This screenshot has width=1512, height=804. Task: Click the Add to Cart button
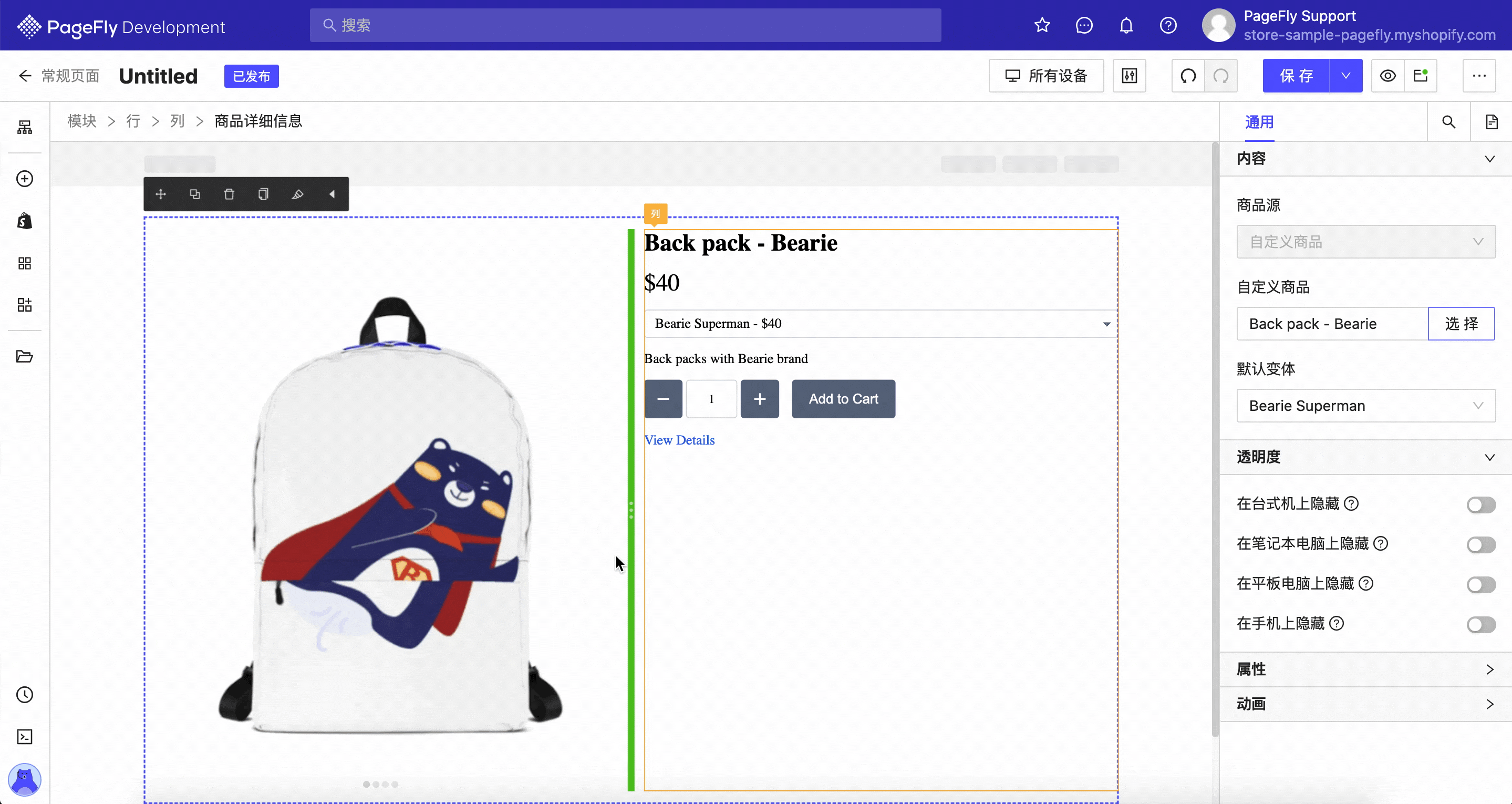pyautogui.click(x=843, y=399)
